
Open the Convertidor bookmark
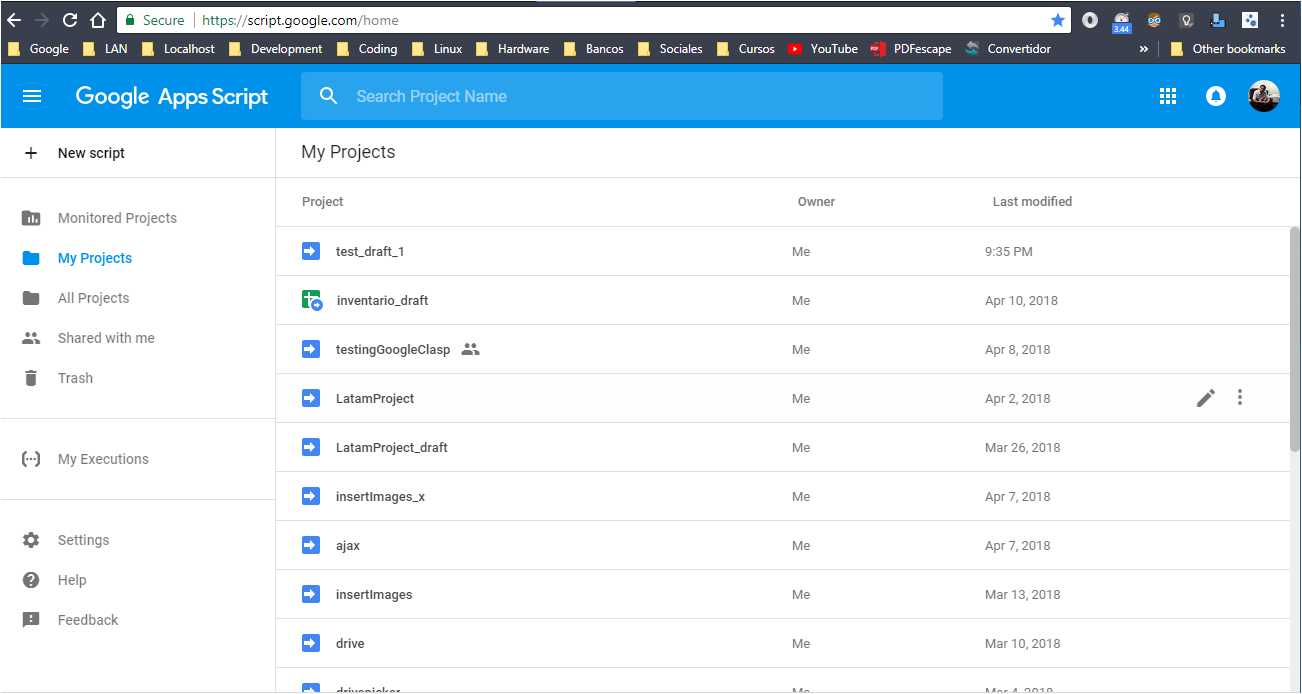coord(1008,48)
